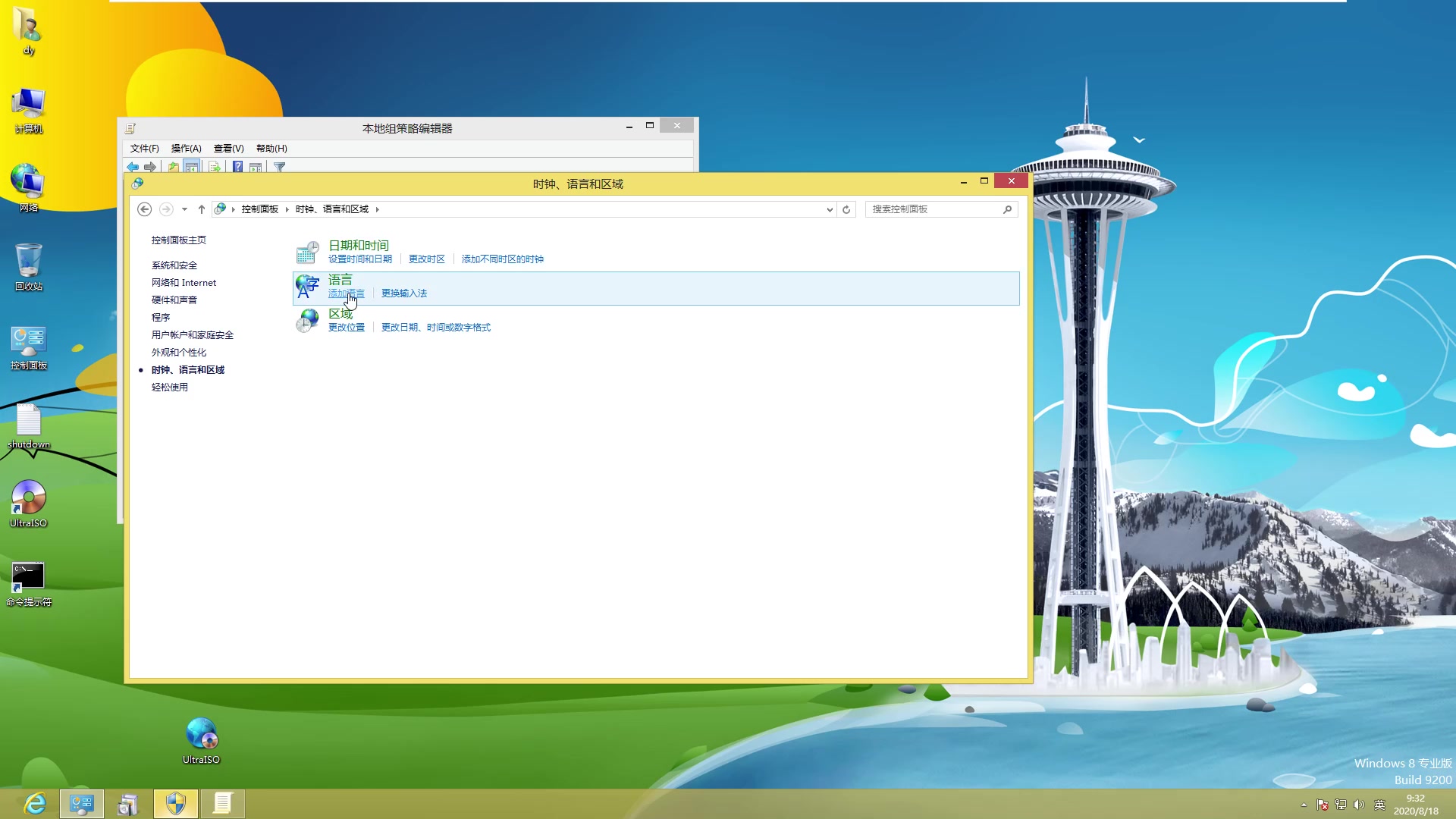The height and width of the screenshot is (819, 1456).
Task: Click the address bar Control Panel icon
Action: click(x=220, y=209)
